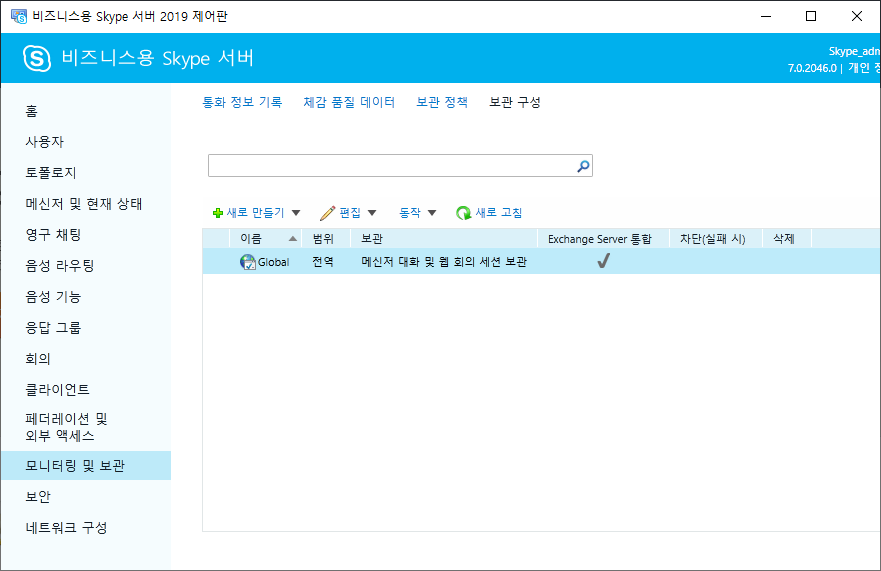881x571 pixels.
Task: Switch to 체감 품질 데이터 tab
Action: pos(349,102)
